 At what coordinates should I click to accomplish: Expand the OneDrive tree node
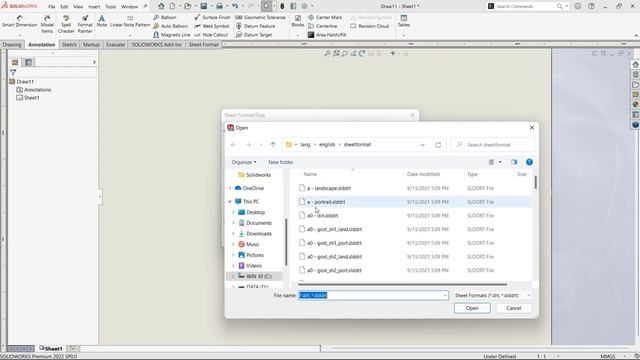click(230, 188)
